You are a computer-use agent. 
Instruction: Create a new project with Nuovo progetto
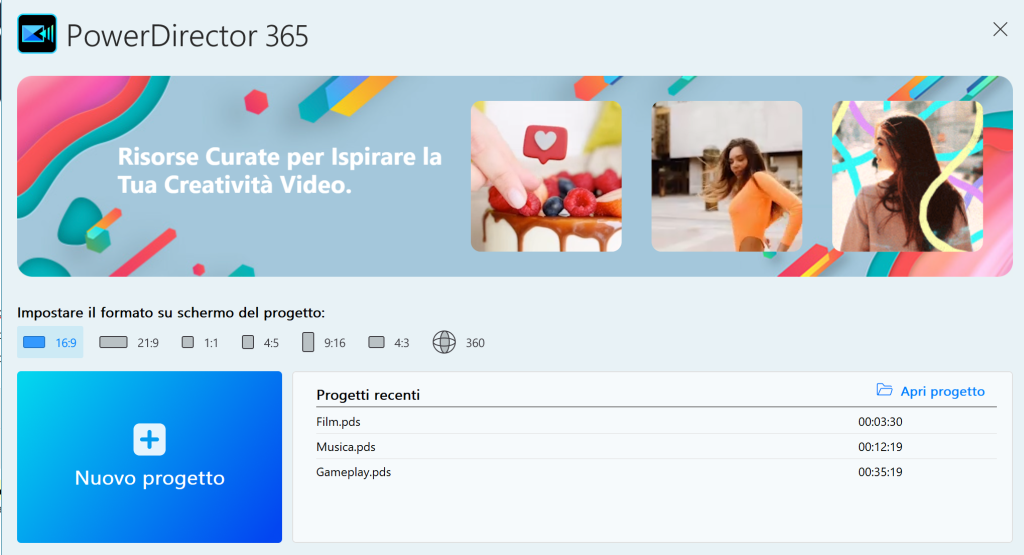tap(149, 478)
